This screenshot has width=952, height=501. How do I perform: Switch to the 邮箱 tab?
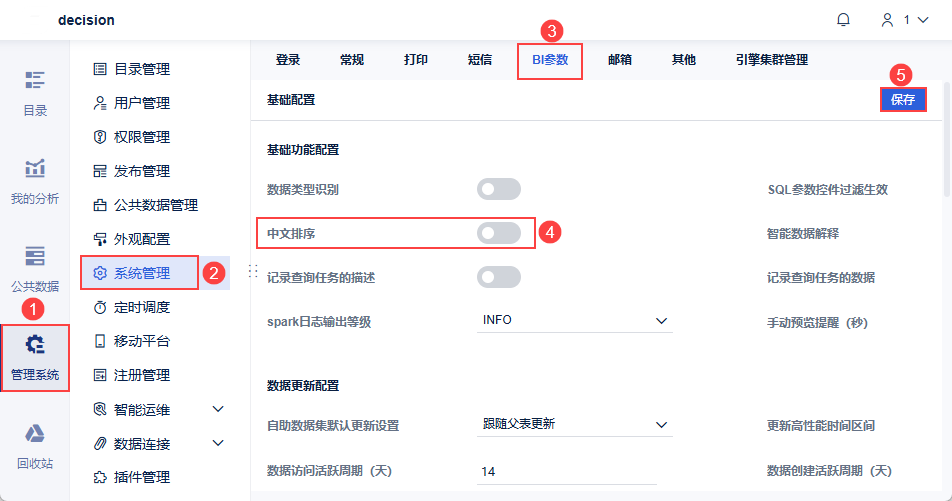click(x=620, y=60)
